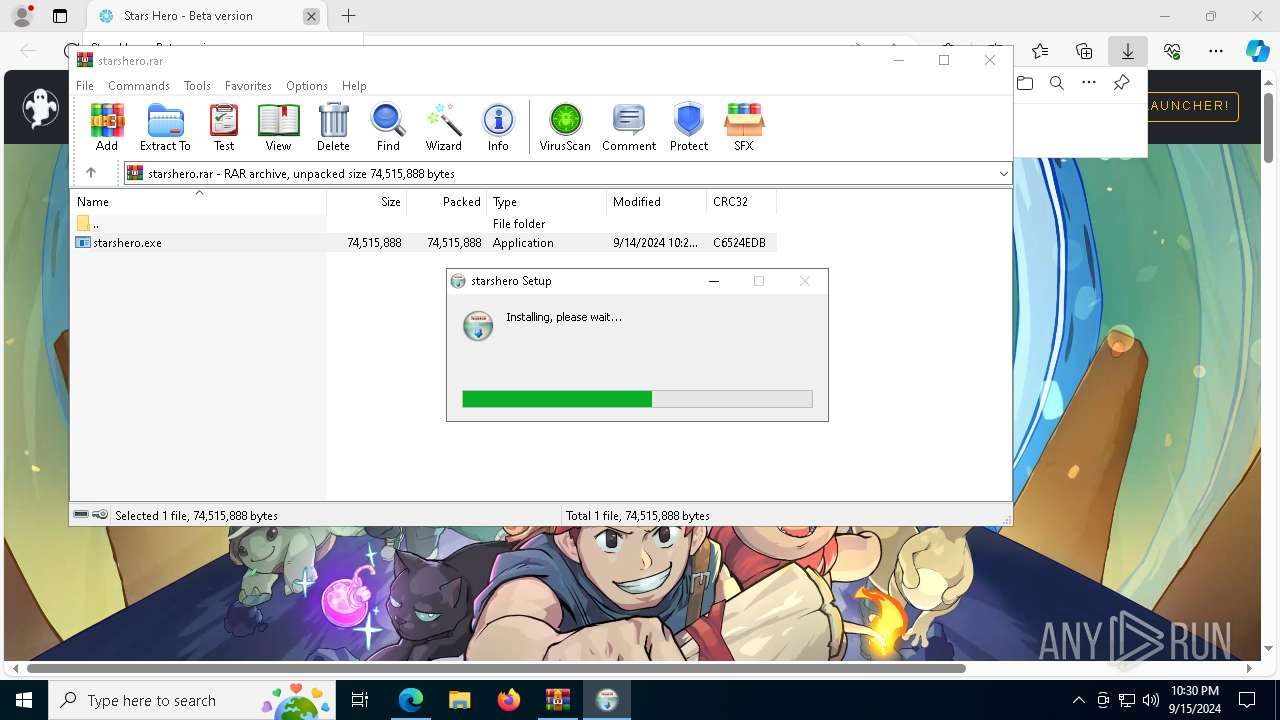
Task: Open a new browser tab
Action: (348, 16)
